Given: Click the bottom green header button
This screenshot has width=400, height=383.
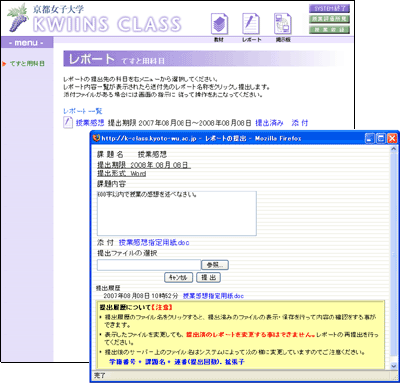Looking at the screenshot, I should 329,30.
